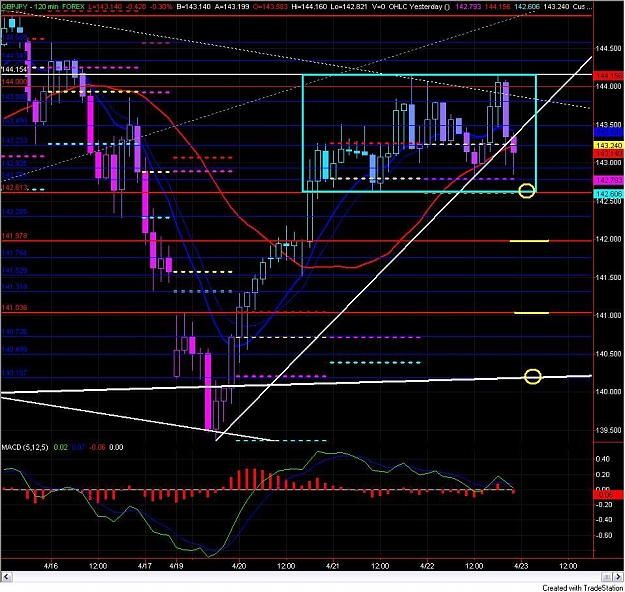Click the white 144.154 level label at left

(15, 70)
